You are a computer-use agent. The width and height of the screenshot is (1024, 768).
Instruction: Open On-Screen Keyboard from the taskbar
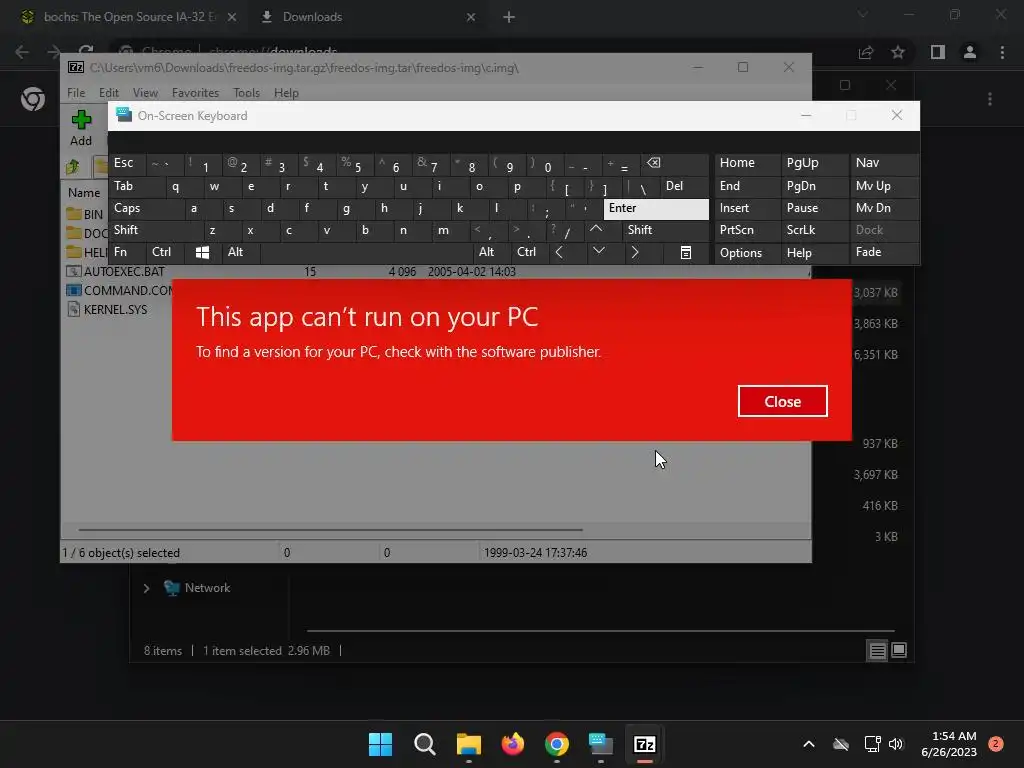[x=601, y=744]
